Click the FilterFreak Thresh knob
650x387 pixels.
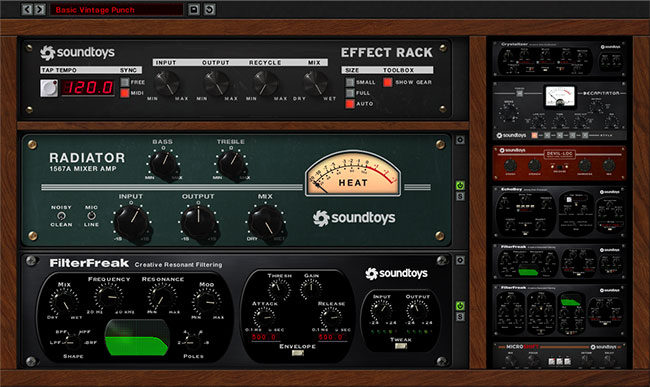pyautogui.click(x=279, y=289)
